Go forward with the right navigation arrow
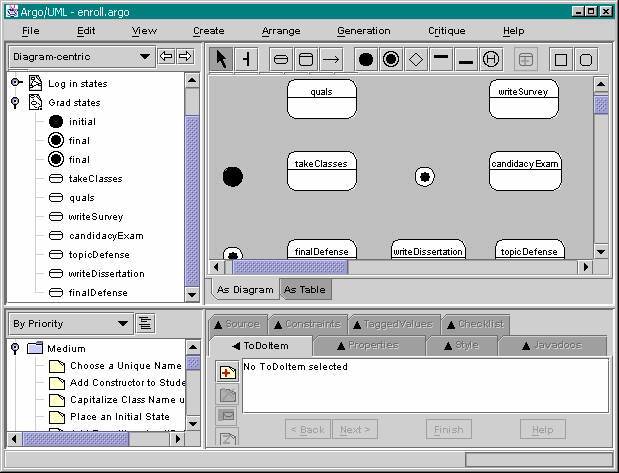Viewport: 619px width, 473px height. click(185, 56)
